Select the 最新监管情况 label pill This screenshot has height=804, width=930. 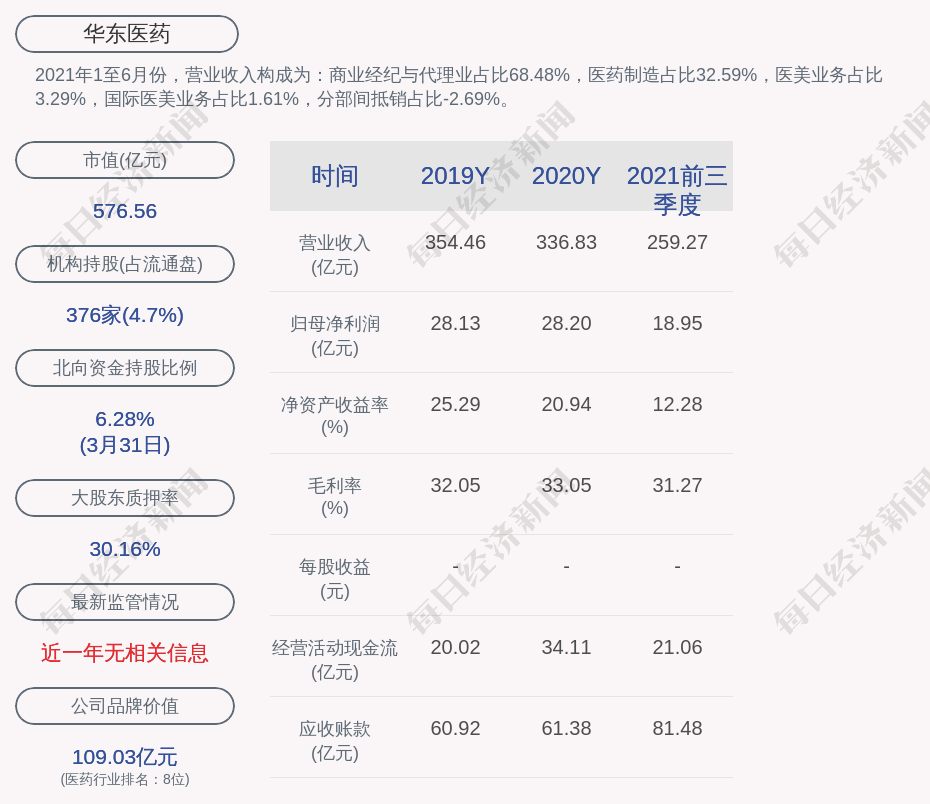pos(125,602)
